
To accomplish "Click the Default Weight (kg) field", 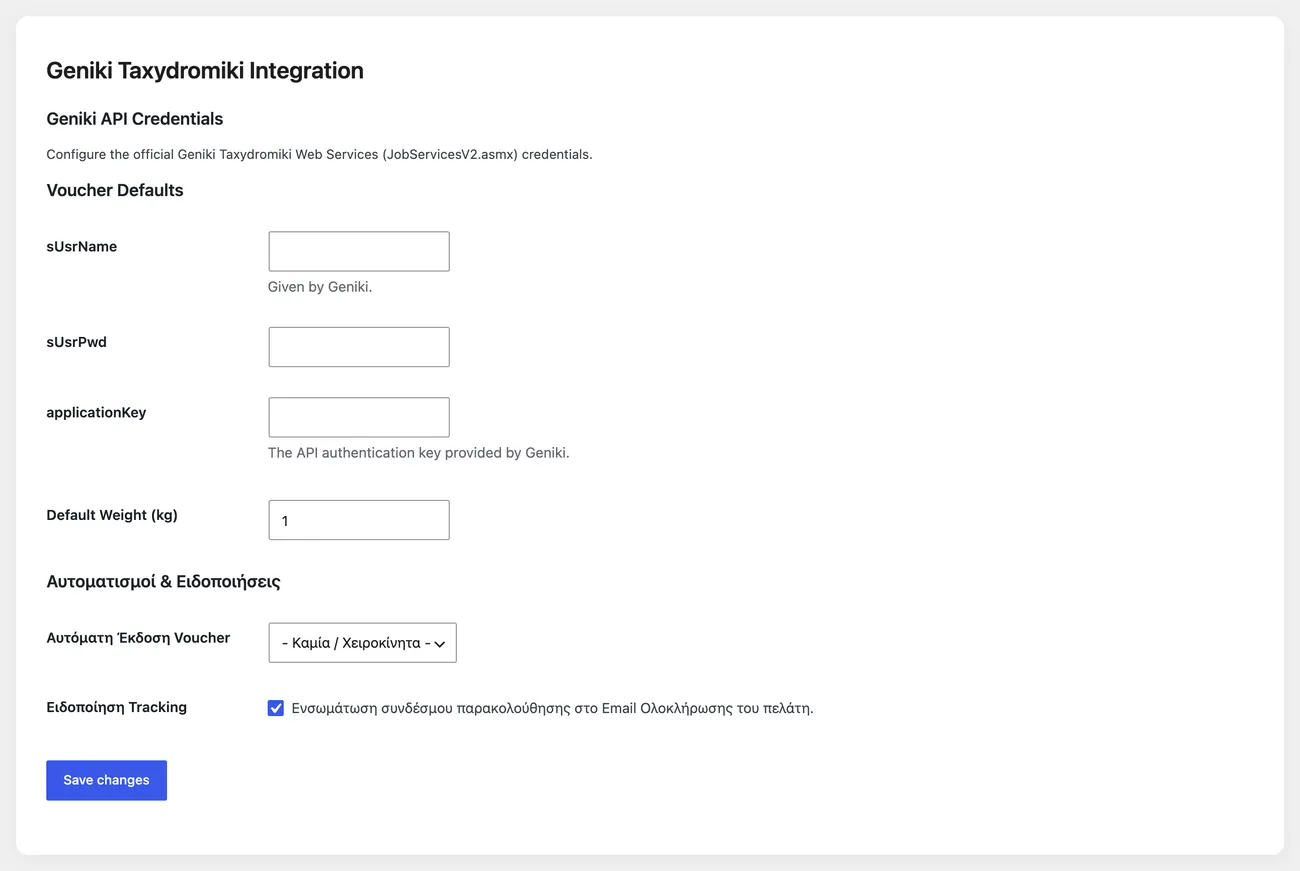I will [359, 520].
